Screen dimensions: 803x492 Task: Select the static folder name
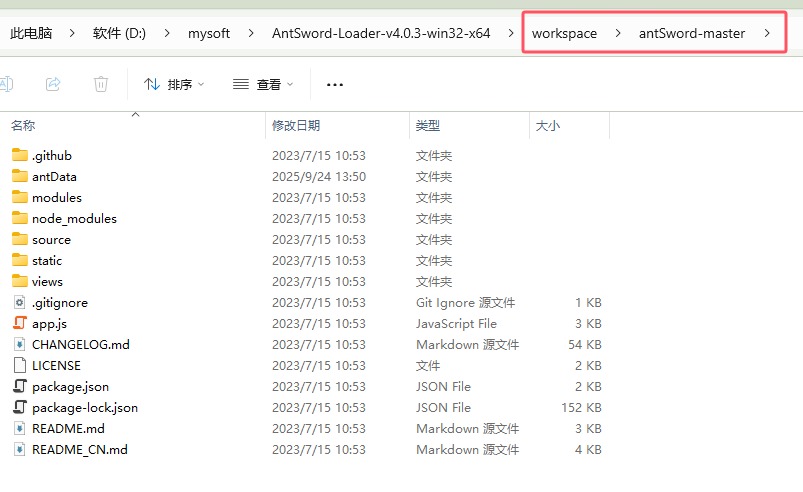pyautogui.click(x=47, y=261)
